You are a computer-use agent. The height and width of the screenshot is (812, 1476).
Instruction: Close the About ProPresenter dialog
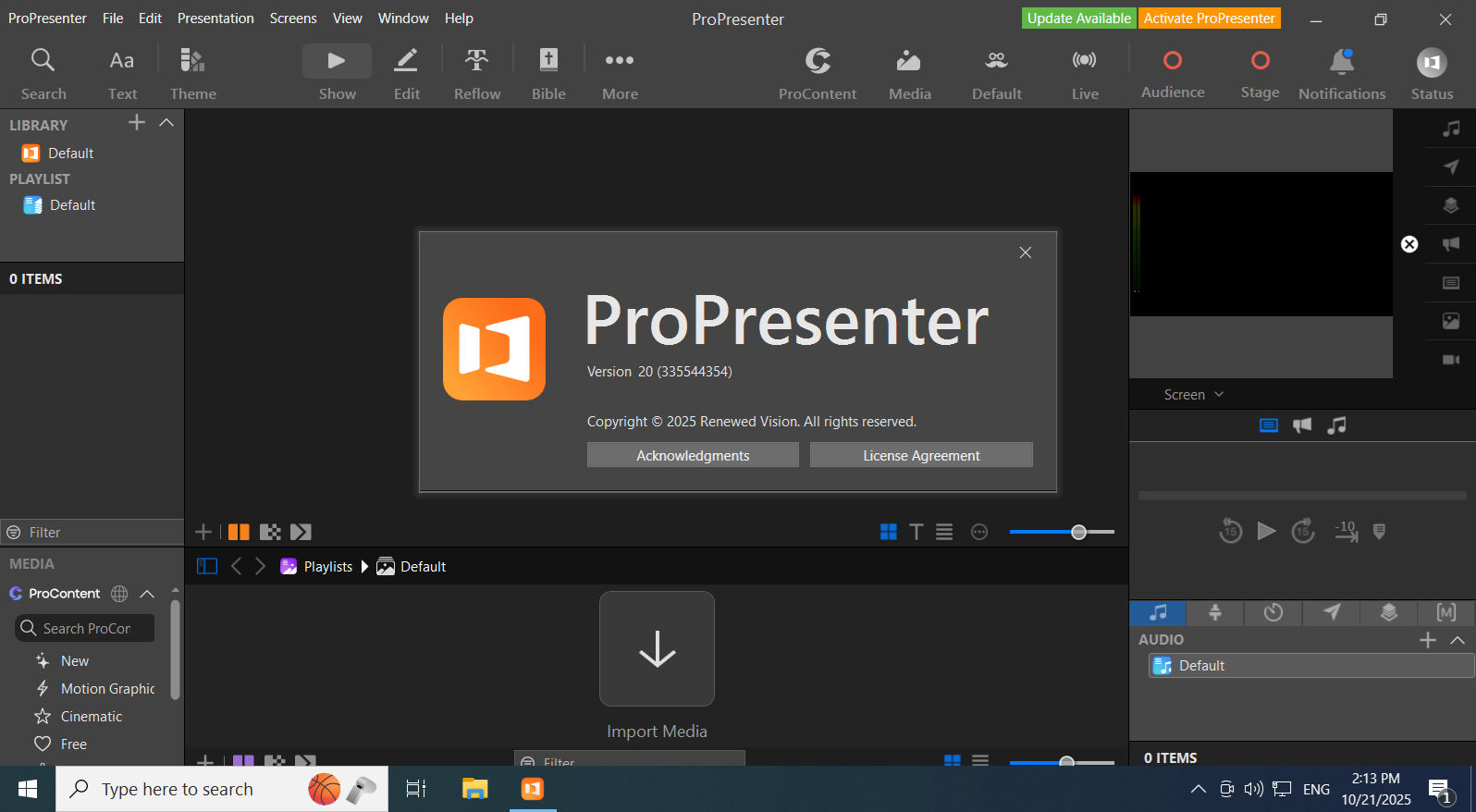click(1025, 252)
